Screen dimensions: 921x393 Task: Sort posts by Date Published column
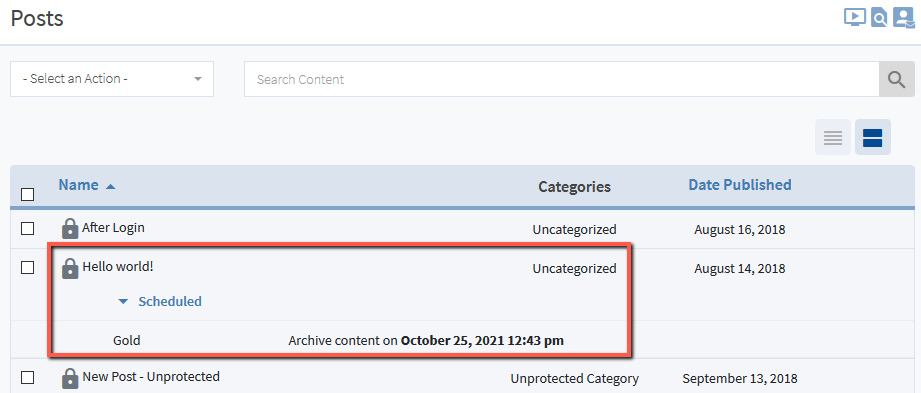tap(740, 185)
